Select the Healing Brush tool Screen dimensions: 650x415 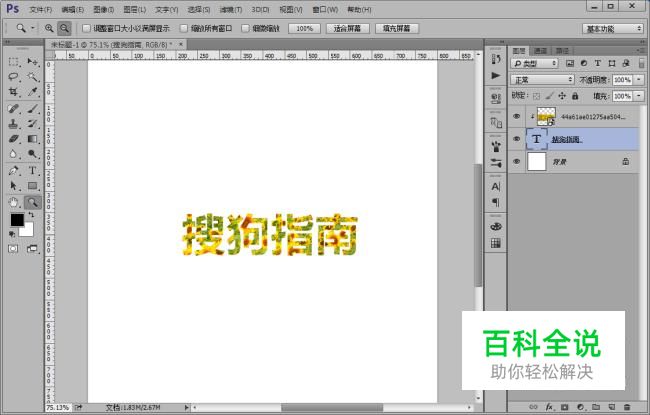(13, 109)
